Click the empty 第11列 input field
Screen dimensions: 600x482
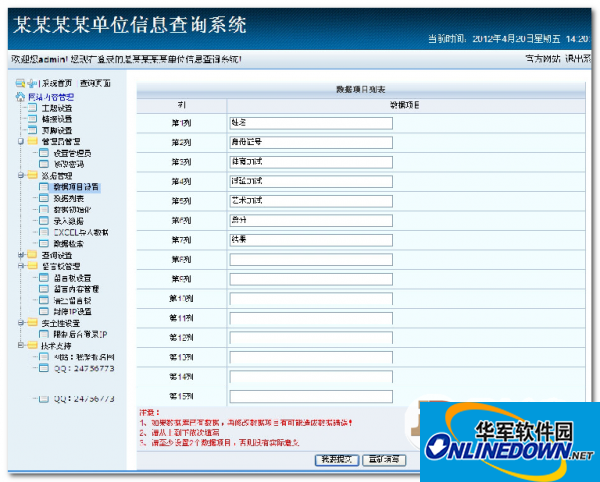pos(311,318)
